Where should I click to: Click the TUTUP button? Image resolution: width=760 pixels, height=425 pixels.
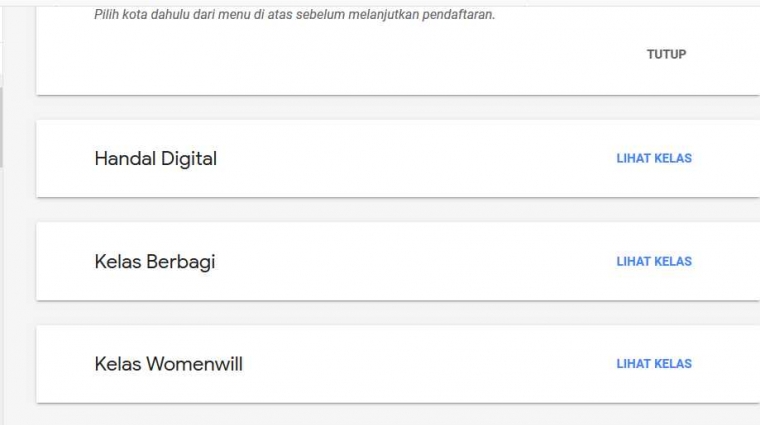click(x=666, y=54)
